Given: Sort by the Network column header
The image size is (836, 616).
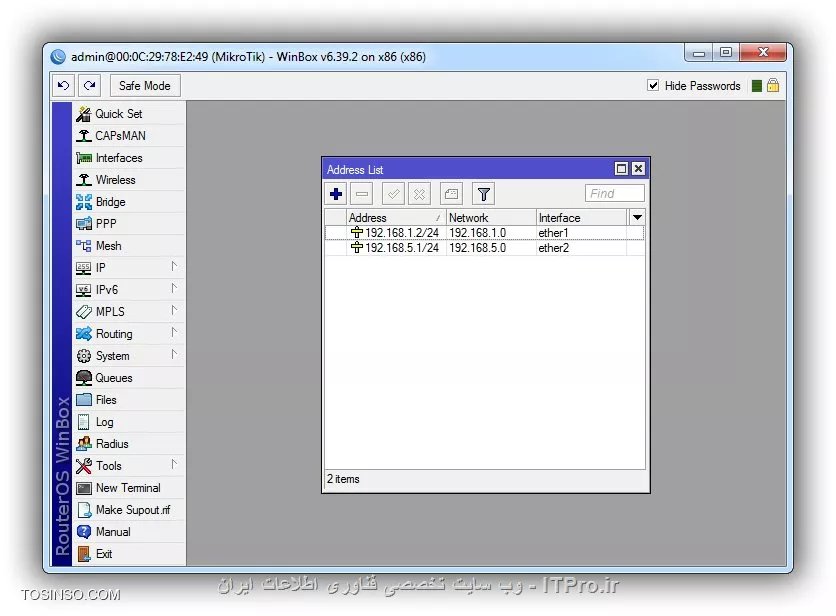Looking at the screenshot, I should tap(489, 217).
